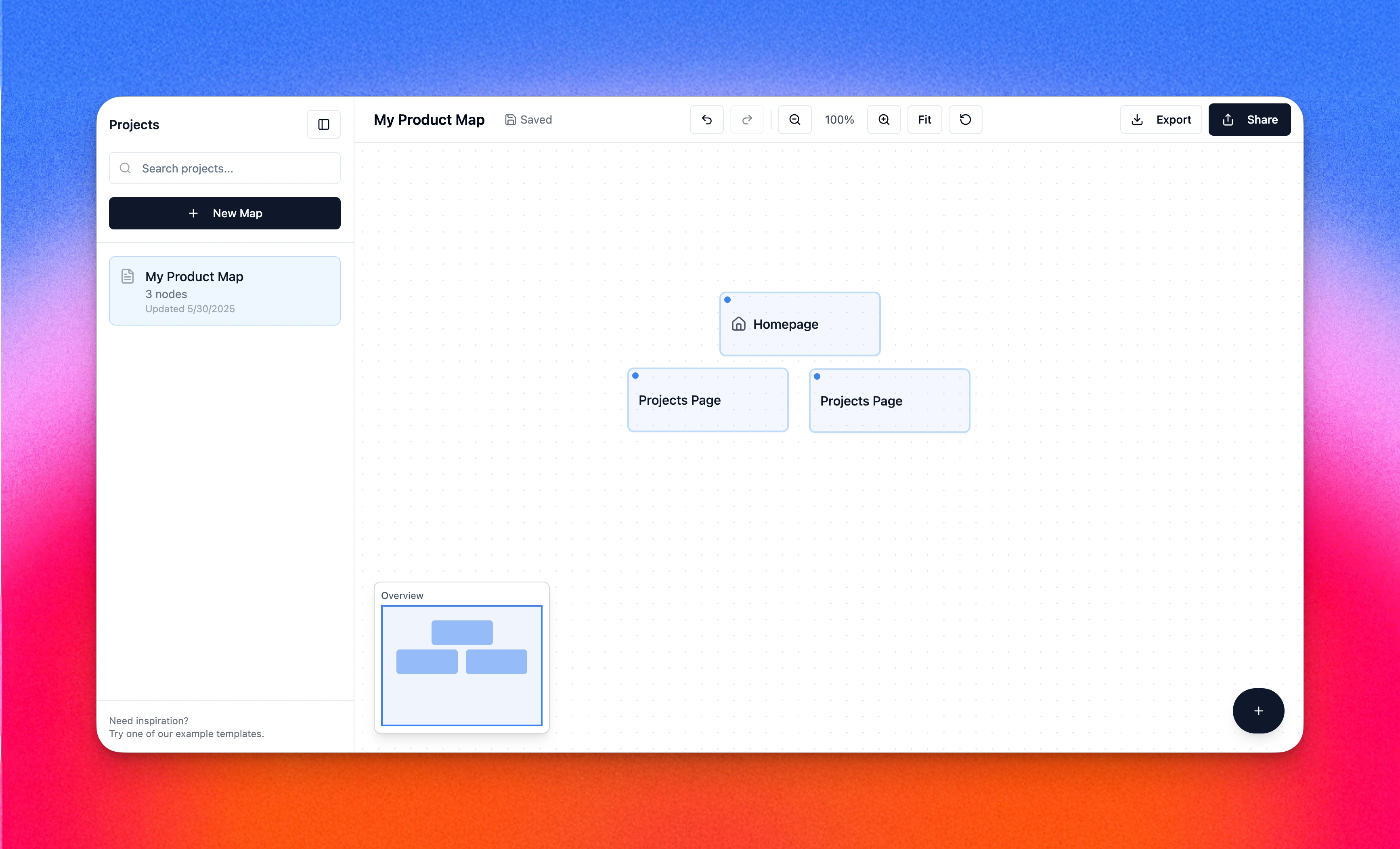The image size is (1400, 849).
Task: Reset view with the circular arrow icon
Action: pos(965,120)
